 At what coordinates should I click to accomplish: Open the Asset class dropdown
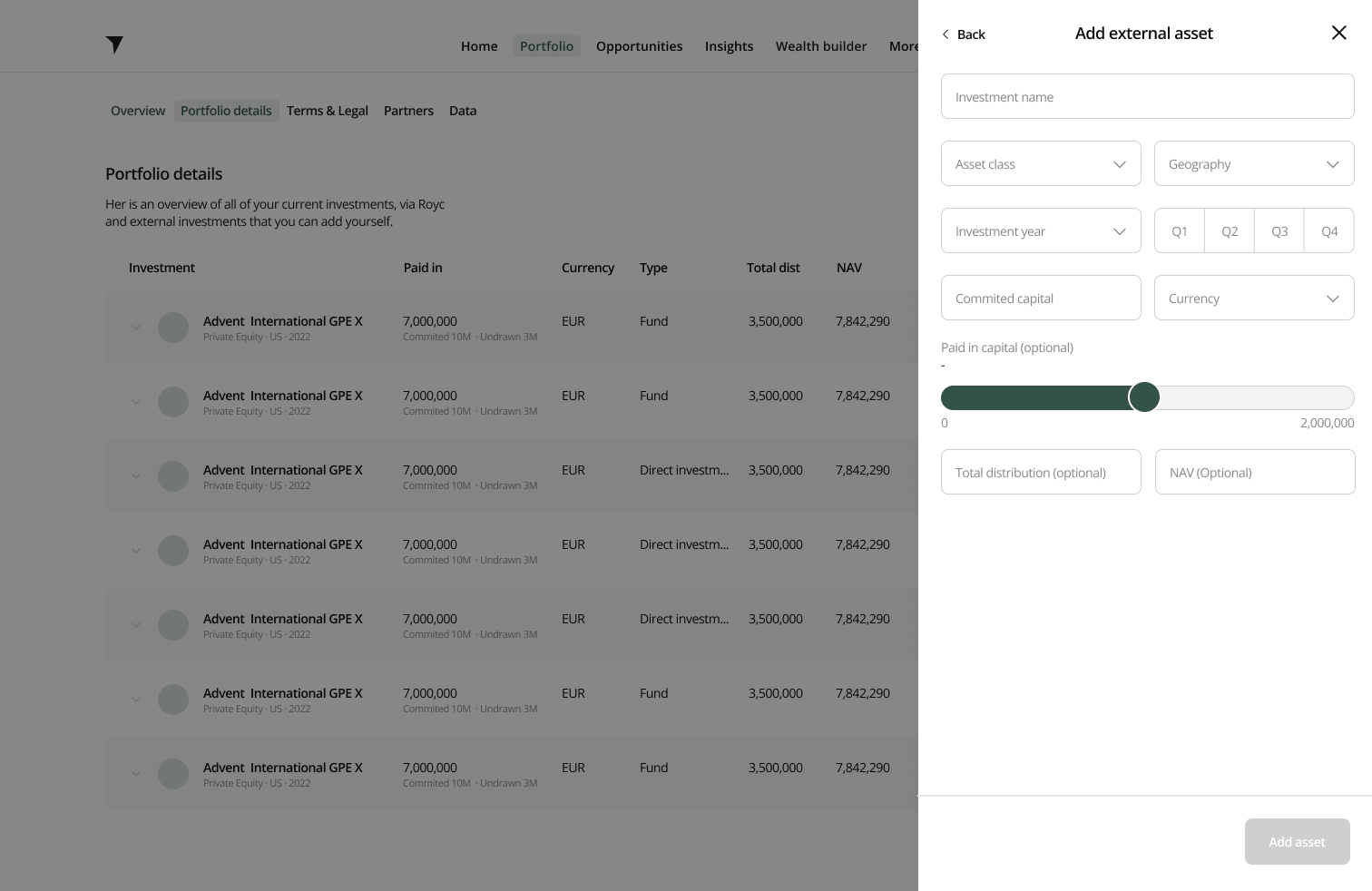point(1041,163)
